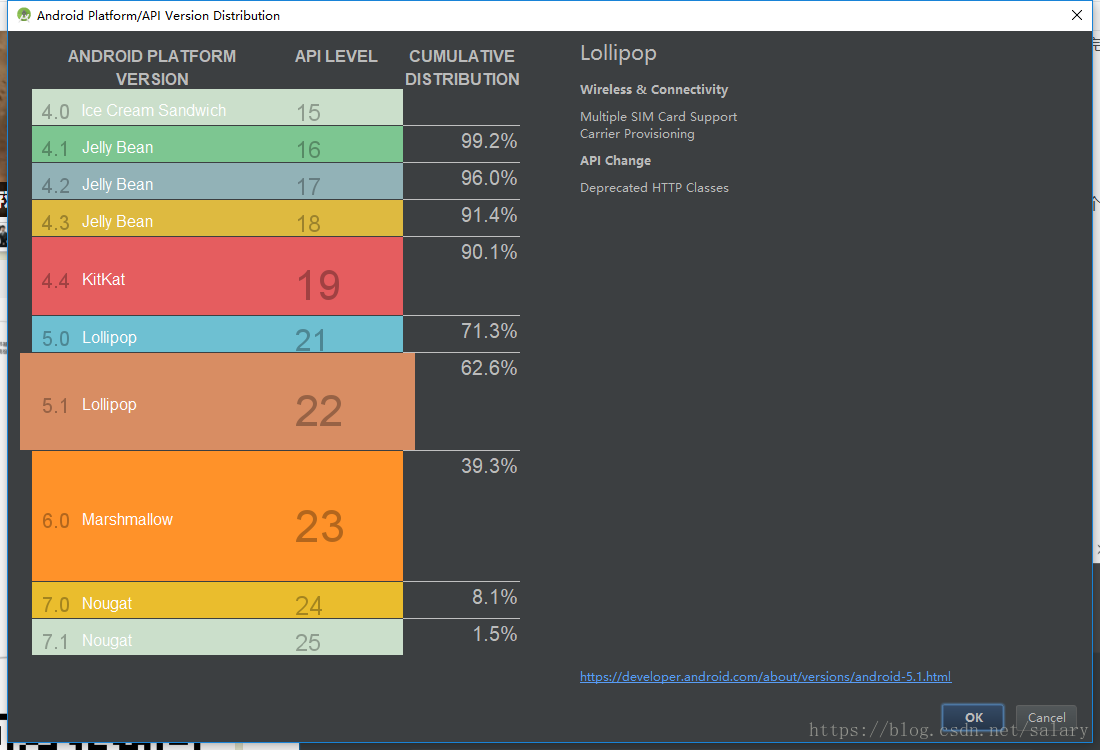Select the 5.0 Lollipop row
1100x750 pixels.
click(217, 334)
